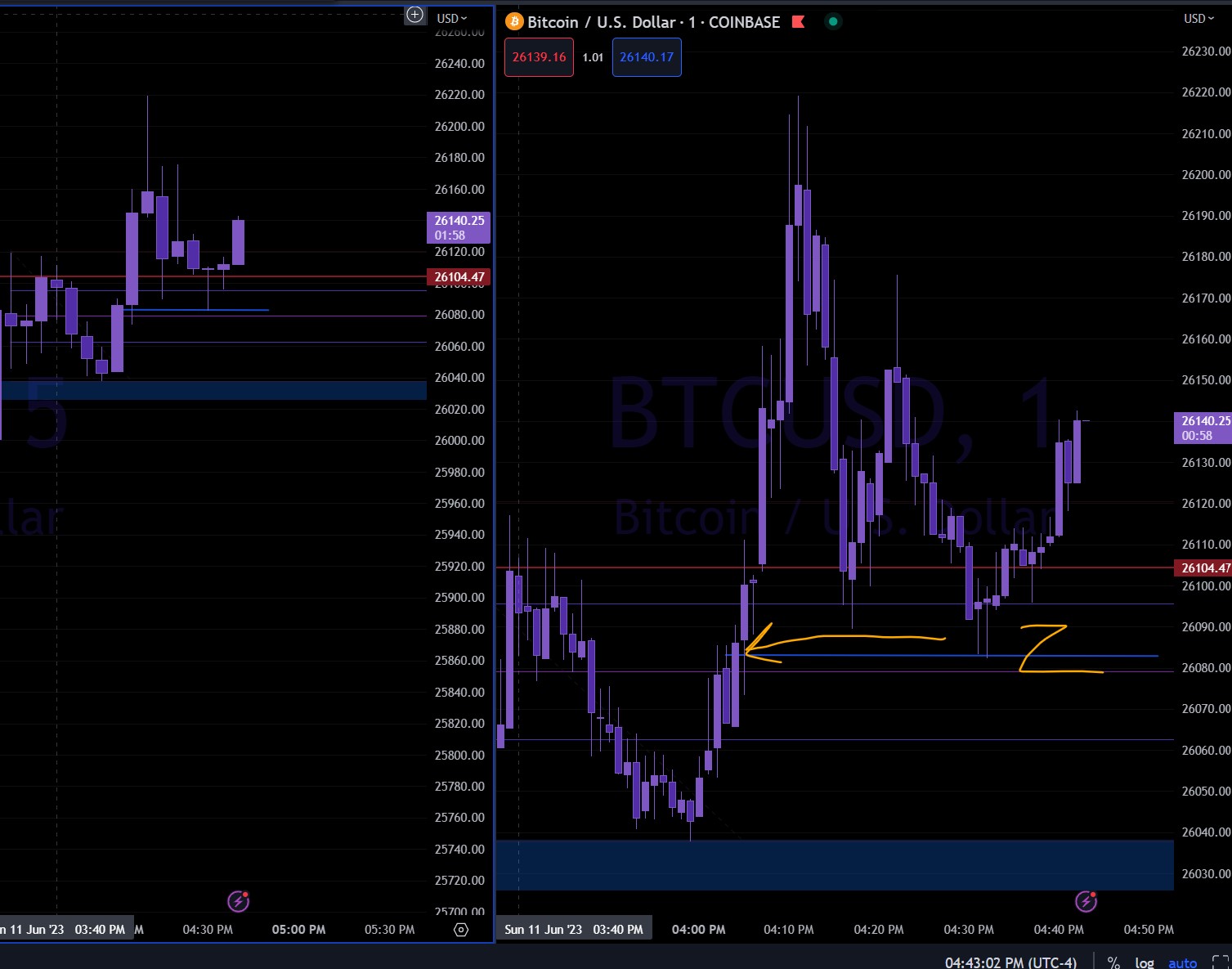Click the spread value 1.01

(593, 57)
